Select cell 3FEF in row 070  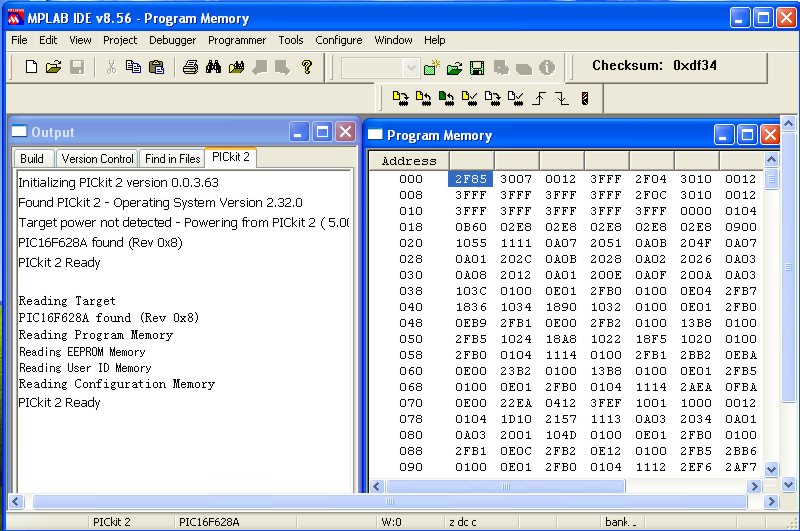point(606,403)
